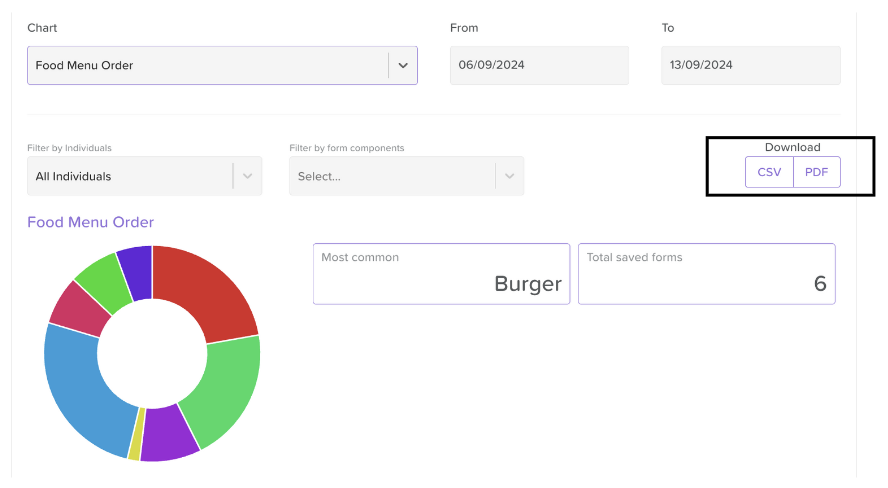Click the chevron of All Individuals selector
This screenshot has height=488, width=888.
tap(247, 176)
